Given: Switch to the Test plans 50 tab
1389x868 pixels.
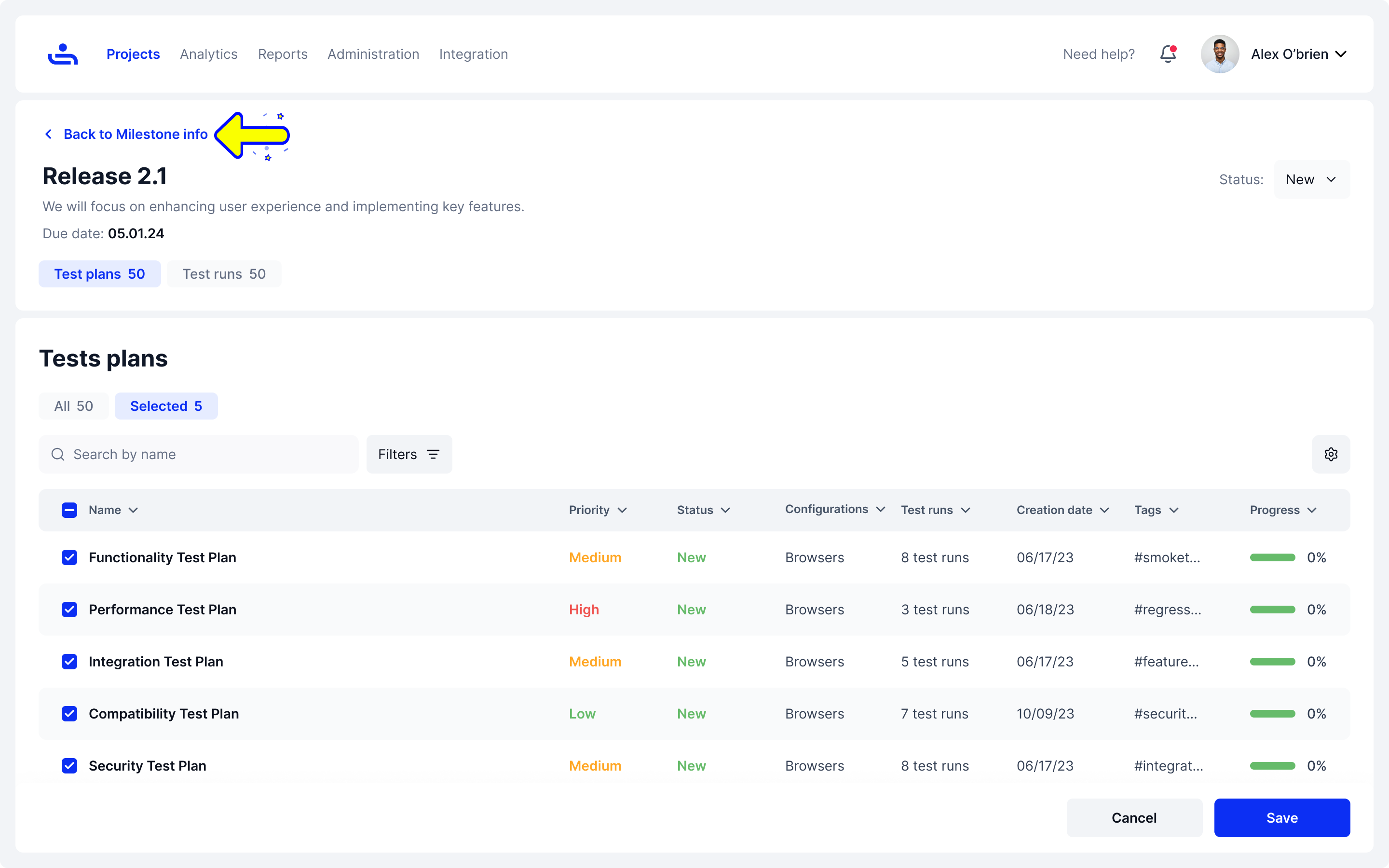Looking at the screenshot, I should (x=99, y=274).
